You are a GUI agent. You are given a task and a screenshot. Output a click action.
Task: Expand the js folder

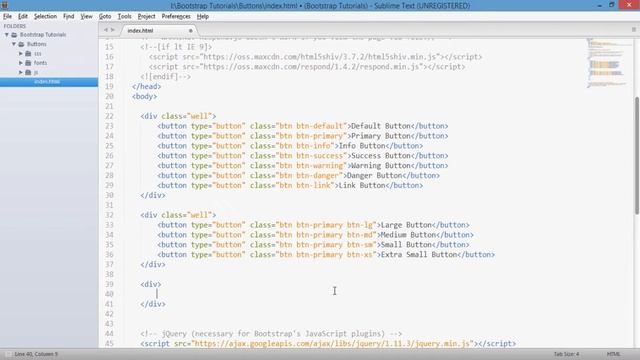pyautogui.click(x=20, y=72)
